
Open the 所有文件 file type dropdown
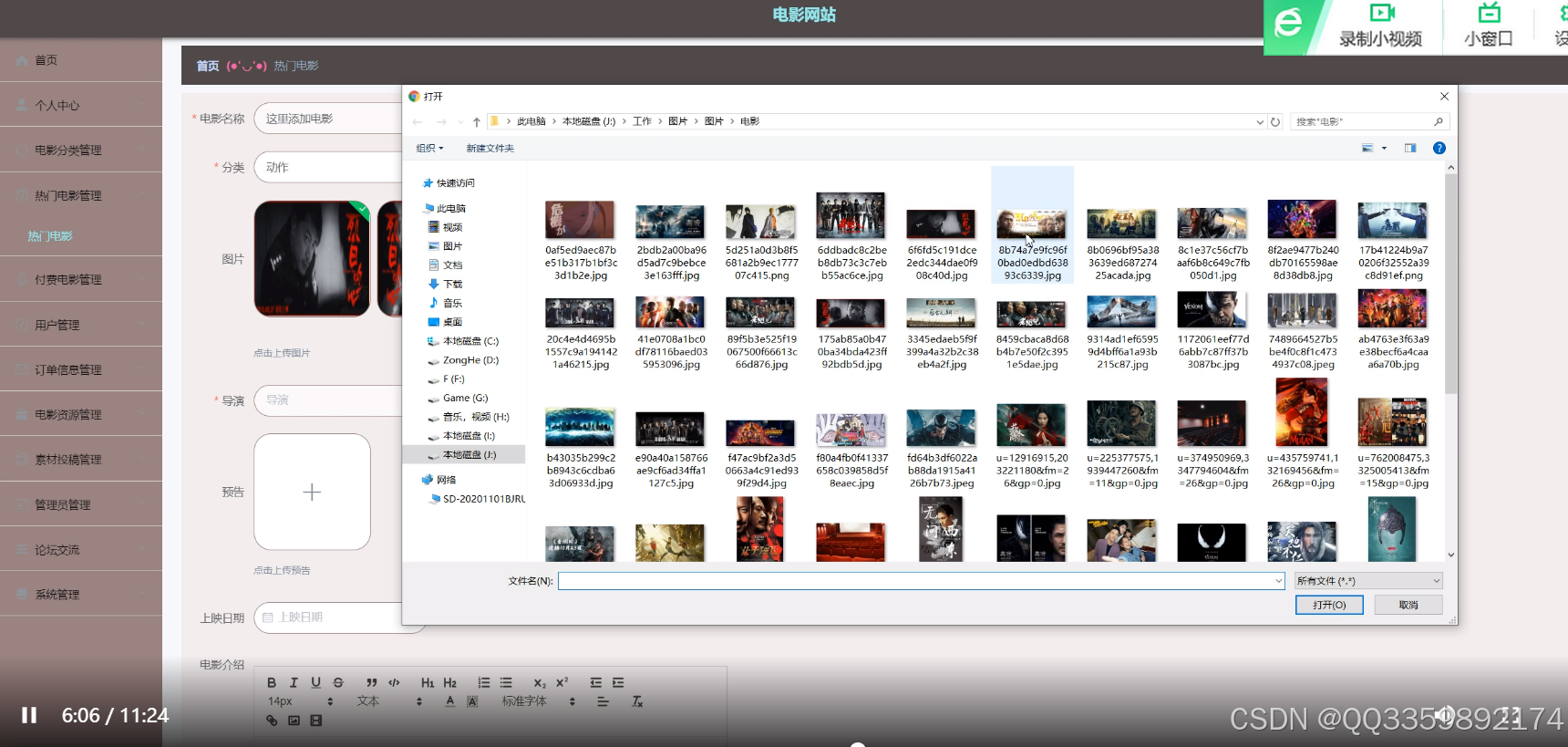coord(1368,581)
